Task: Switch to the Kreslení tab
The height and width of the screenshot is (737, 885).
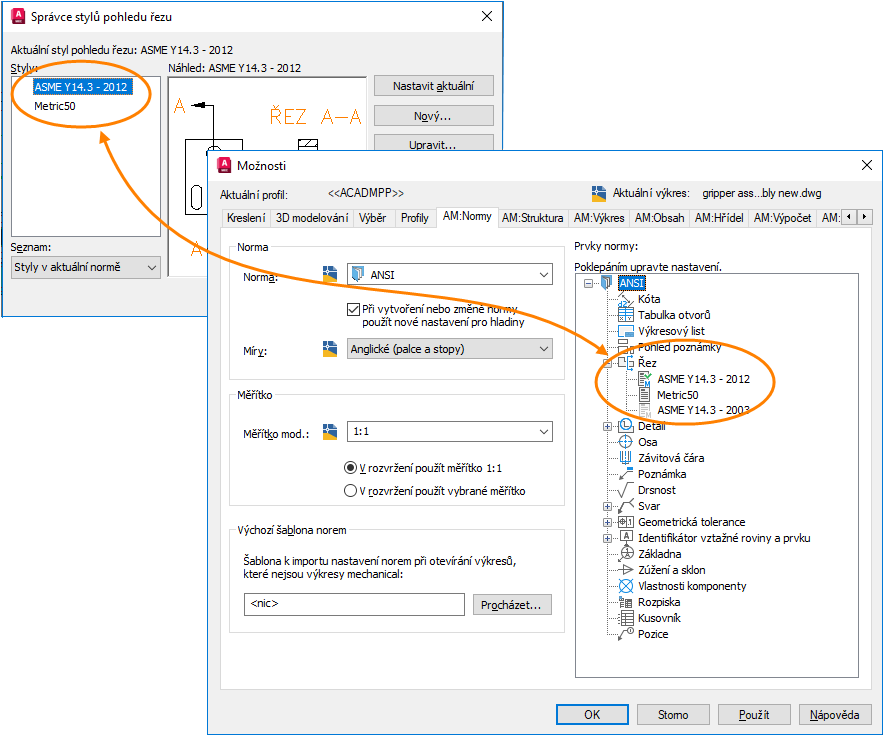Action: (246, 218)
